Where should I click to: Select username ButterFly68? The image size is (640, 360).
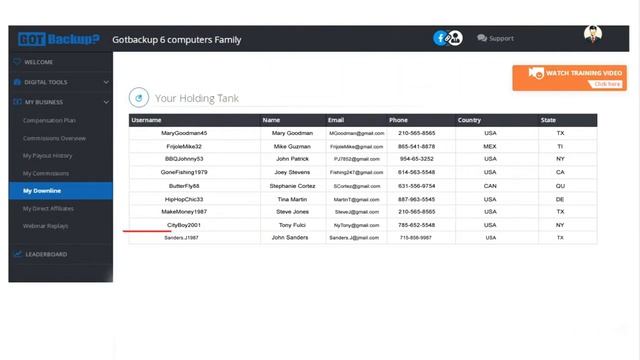click(x=184, y=186)
